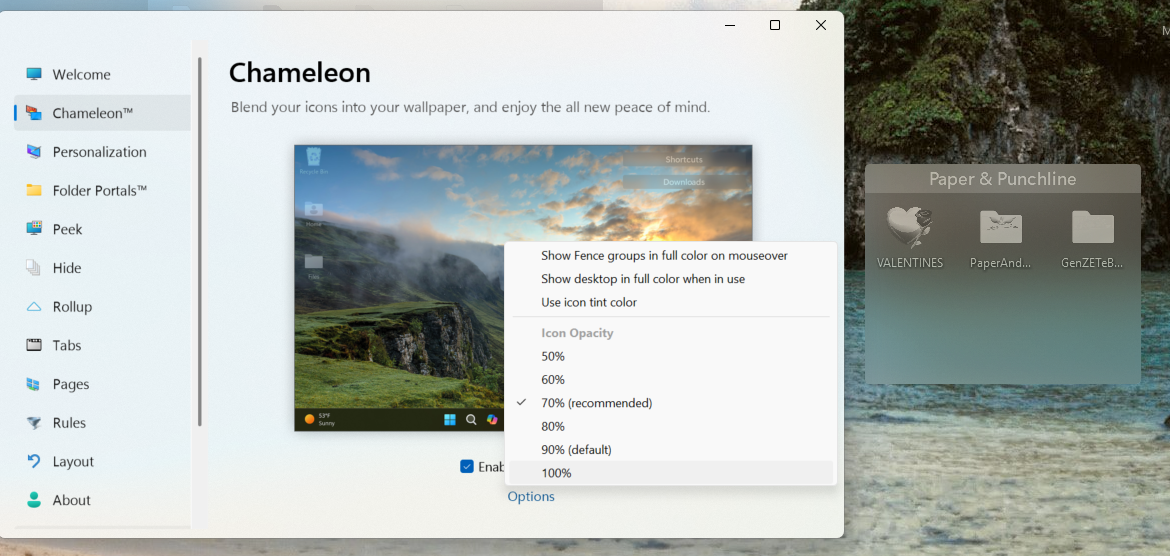This screenshot has height=556, width=1170.
Task: Select the Personalization sidebar icon
Action: (x=34, y=152)
